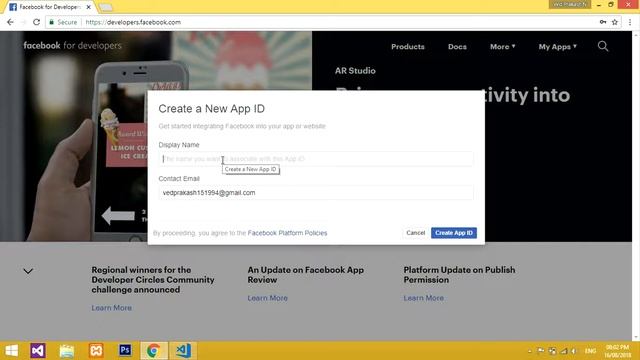Click the page vertical scrollbar
Image resolution: width=640 pixels, height=360 pixels.
(636, 186)
